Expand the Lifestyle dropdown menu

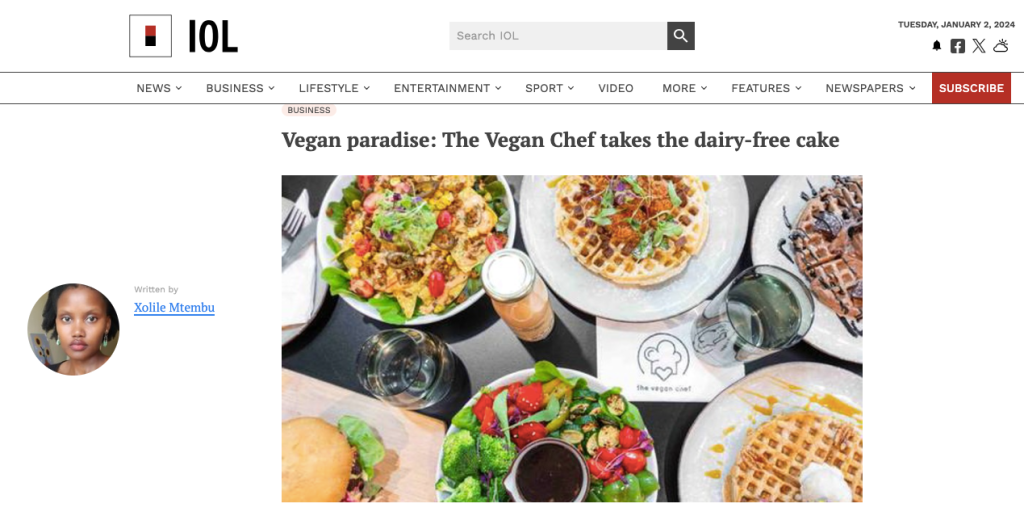pyautogui.click(x=334, y=88)
